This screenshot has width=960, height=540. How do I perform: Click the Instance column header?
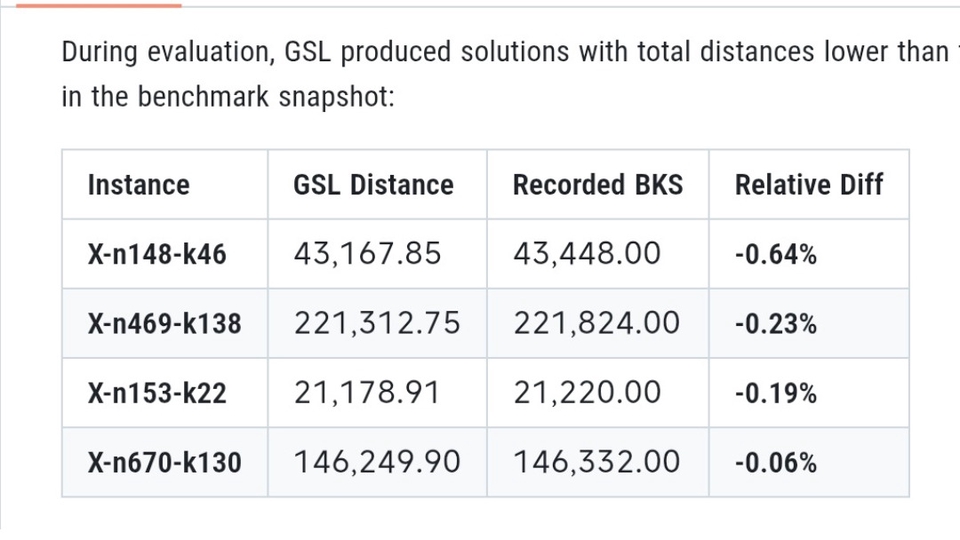[138, 185]
